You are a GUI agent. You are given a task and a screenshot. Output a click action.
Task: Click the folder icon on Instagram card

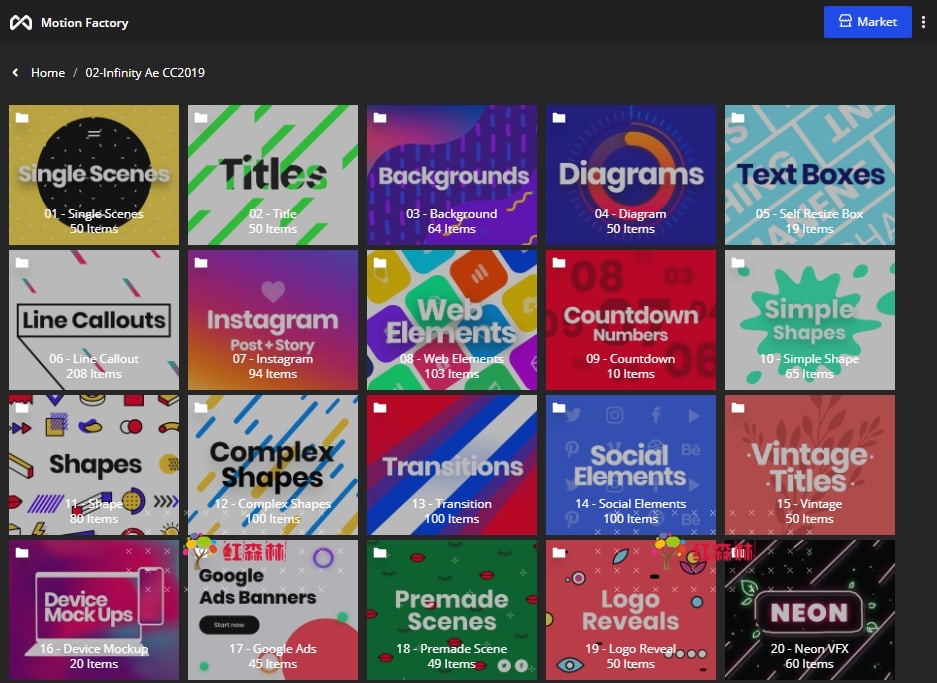click(x=201, y=263)
